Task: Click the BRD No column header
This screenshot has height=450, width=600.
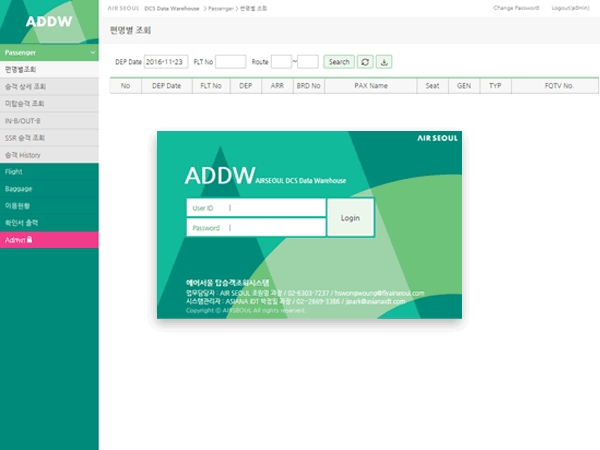Action: 308,86
